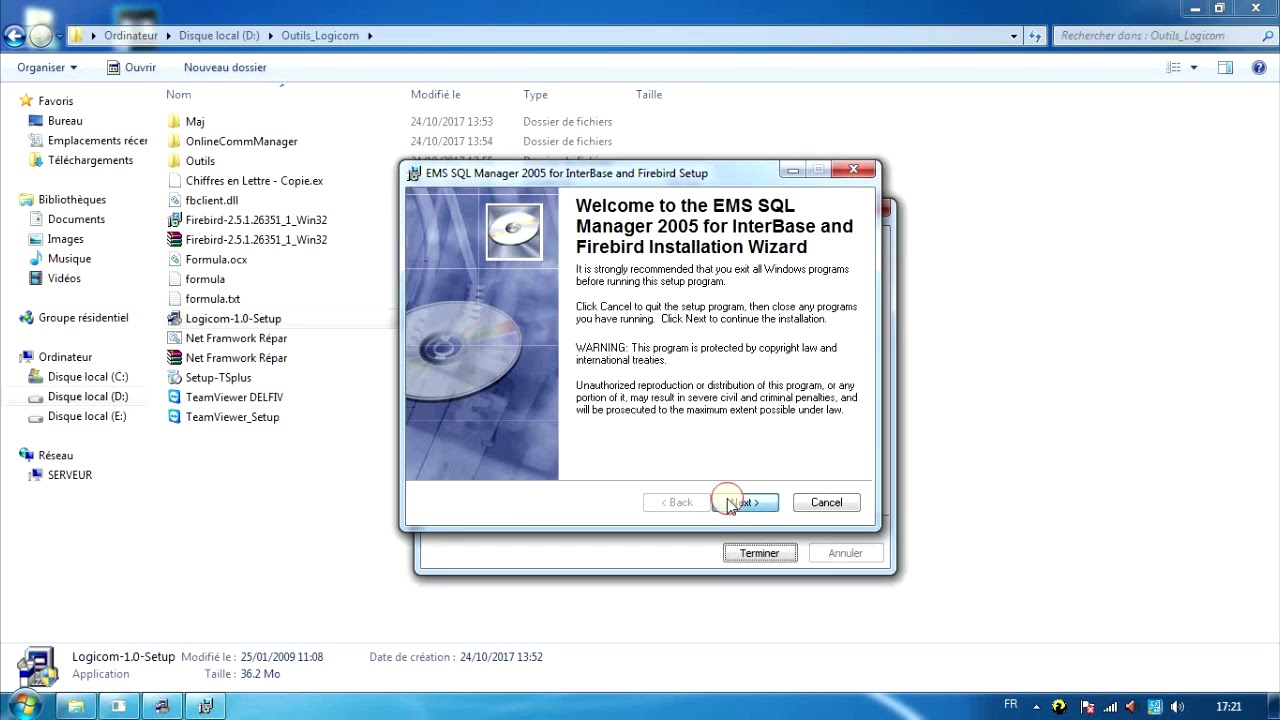Open the address bar history dropdown
This screenshot has width=1280, height=720.
click(x=1014, y=36)
